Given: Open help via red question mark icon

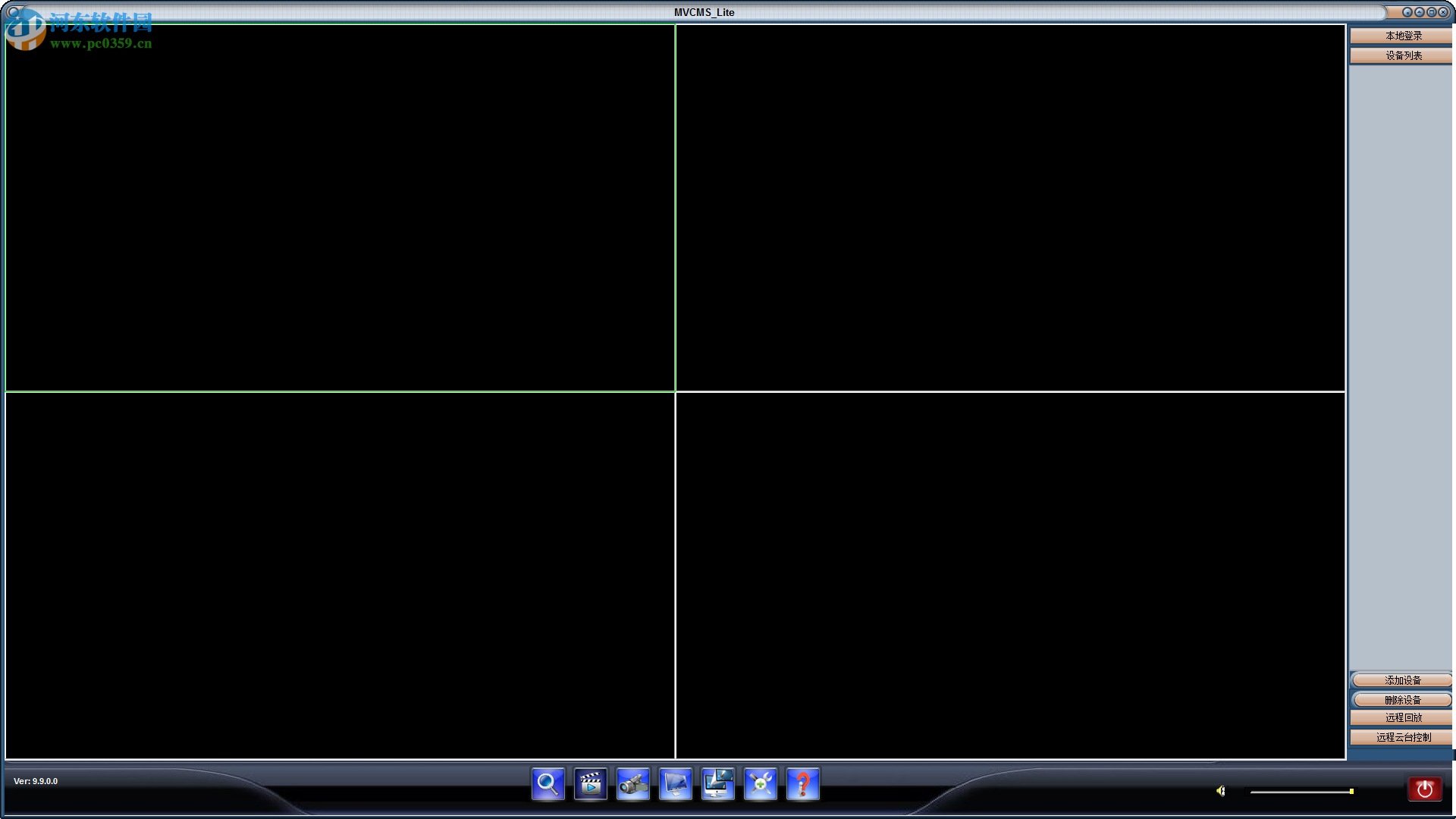Looking at the screenshot, I should [802, 784].
